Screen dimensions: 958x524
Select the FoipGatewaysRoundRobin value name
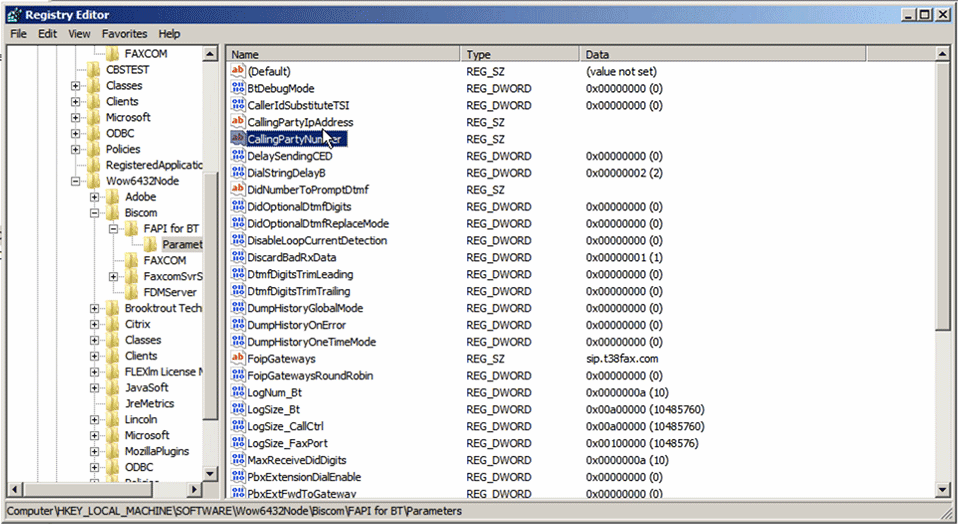point(310,376)
